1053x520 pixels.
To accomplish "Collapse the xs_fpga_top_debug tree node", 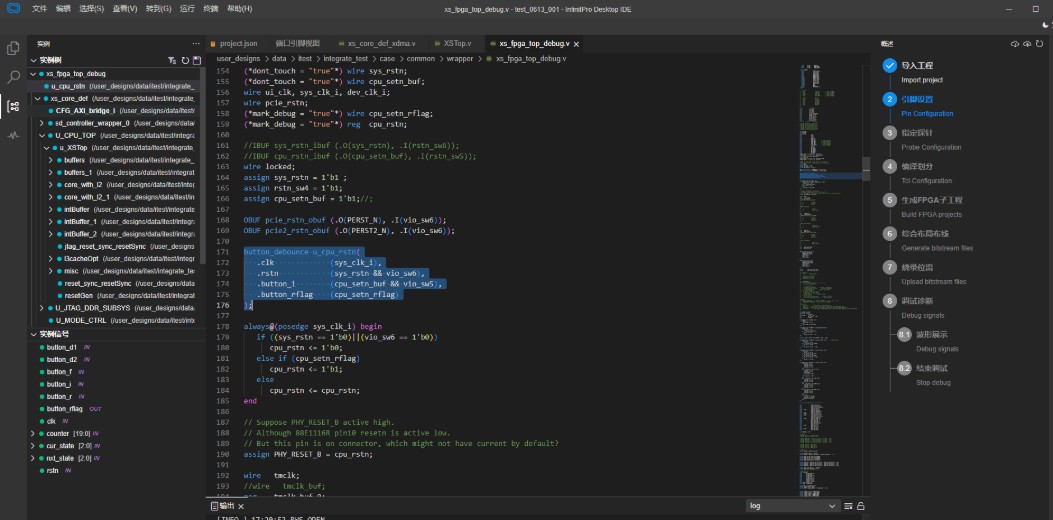I will click(x=34, y=74).
